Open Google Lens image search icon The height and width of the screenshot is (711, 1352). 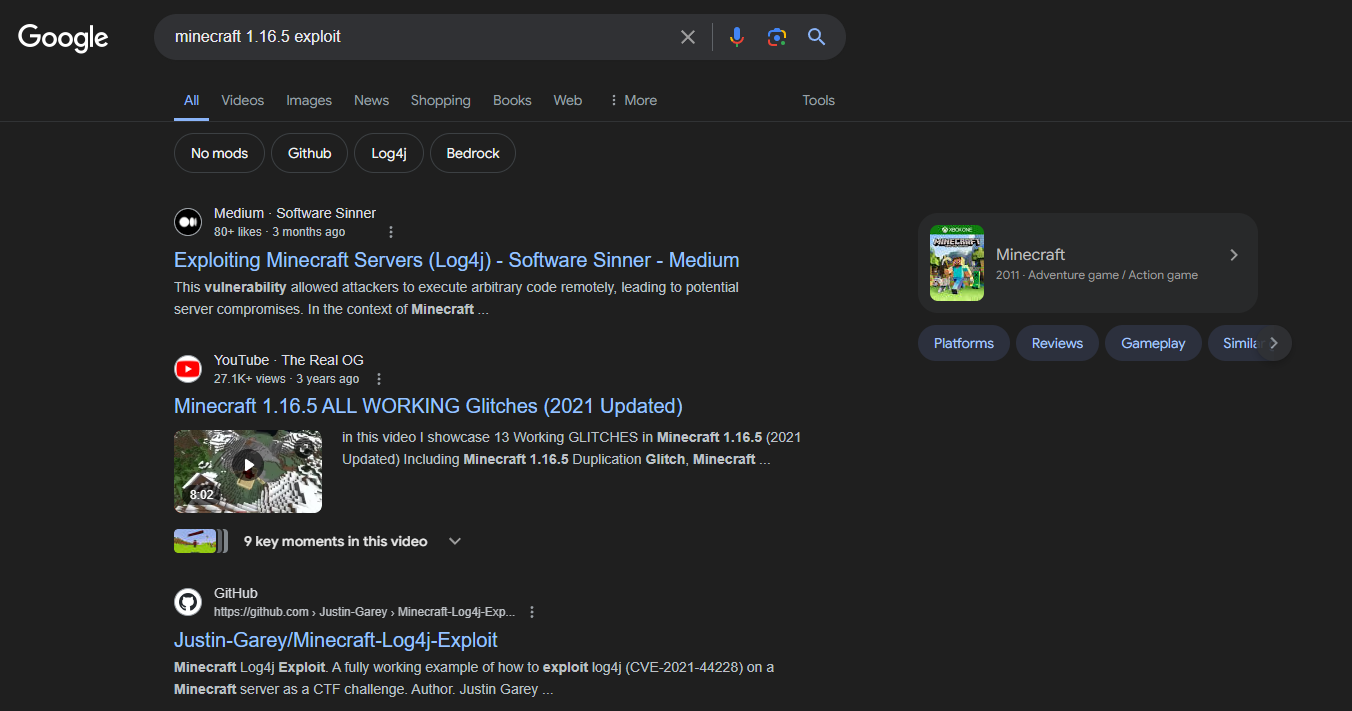pyautogui.click(x=777, y=37)
